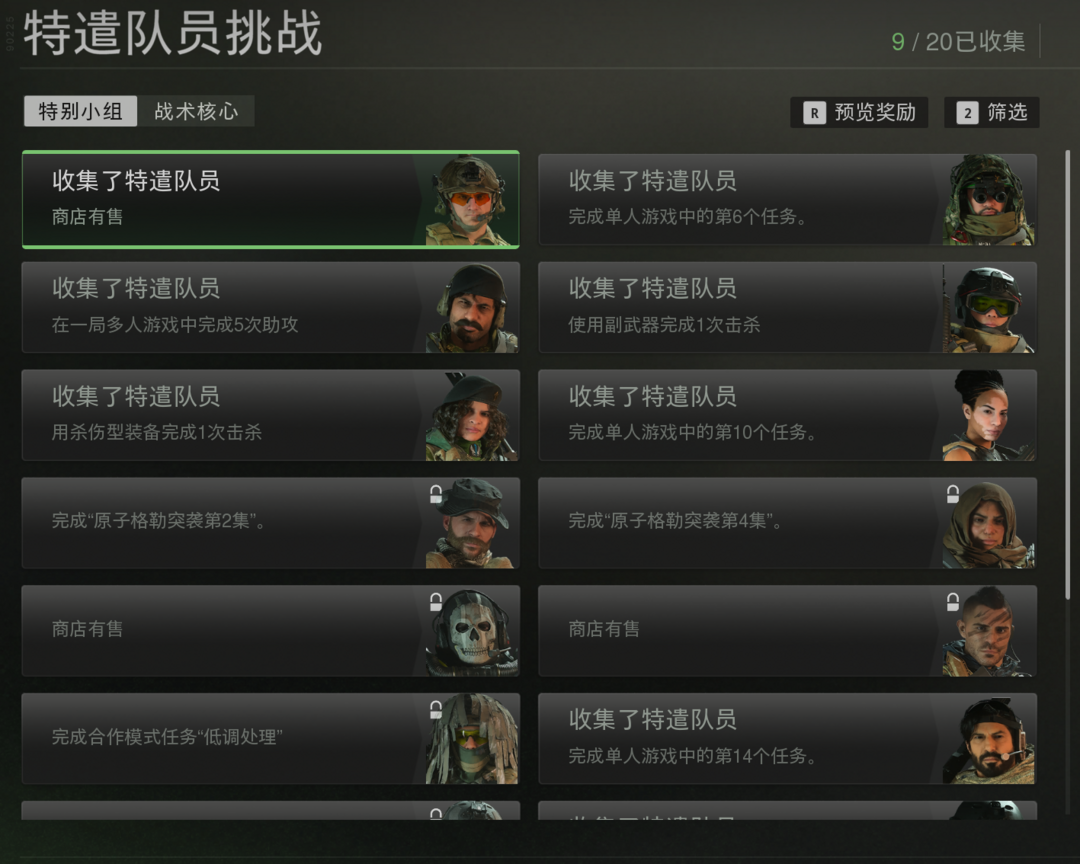The height and width of the screenshot is (864, 1080).
Task: Open the 筛选 filter options
Action: pyautogui.click(x=992, y=112)
